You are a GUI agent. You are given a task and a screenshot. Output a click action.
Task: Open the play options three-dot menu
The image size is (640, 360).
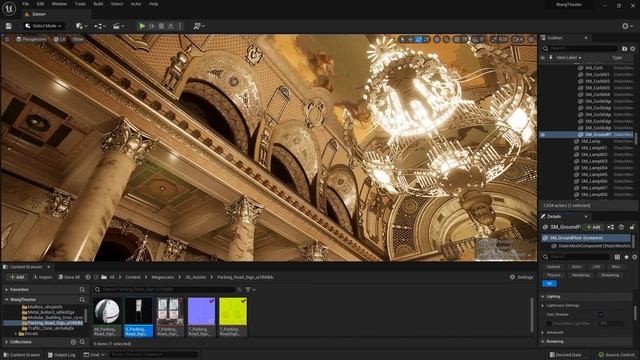[x=180, y=26]
